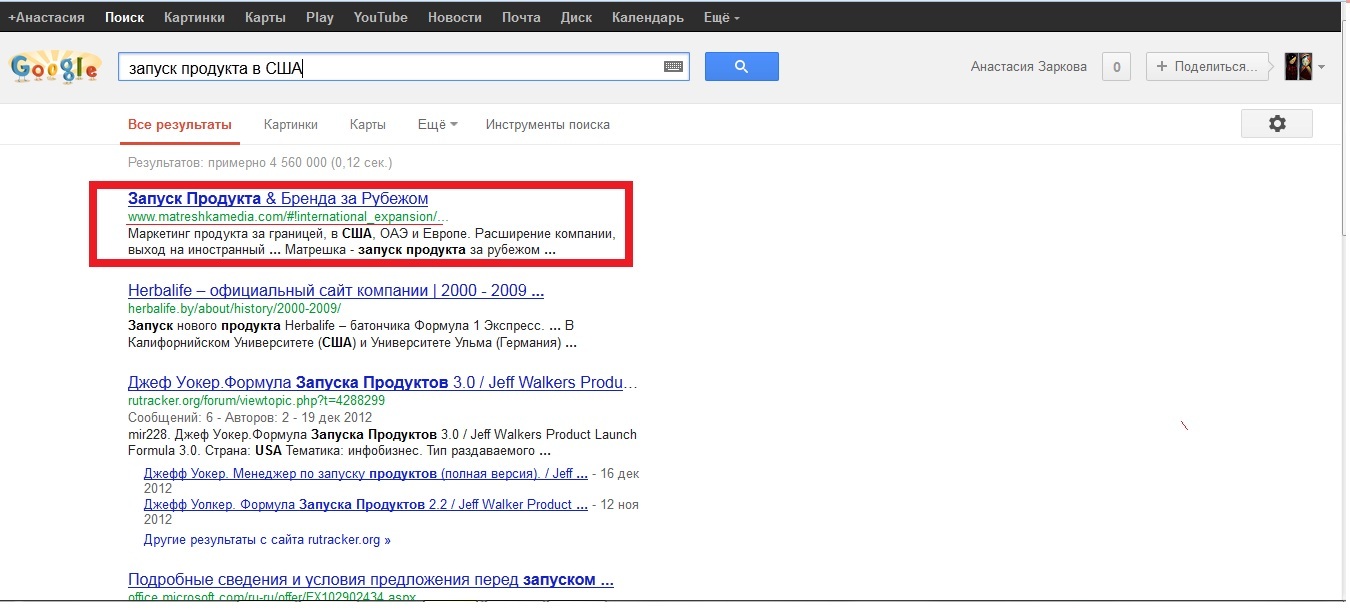Click the blue search magnifier button
This screenshot has height=610, width=1350.
[741, 67]
